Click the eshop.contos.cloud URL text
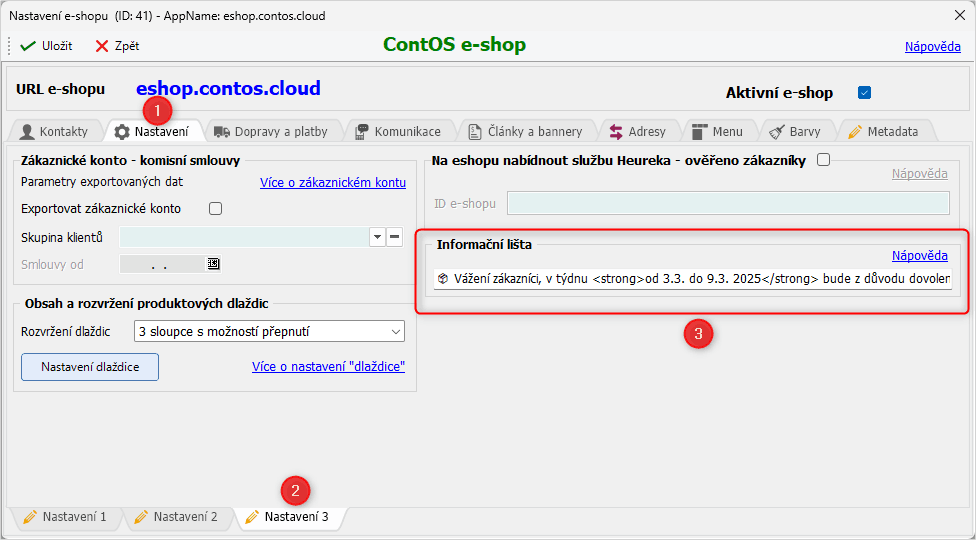976x540 pixels. 228,88
